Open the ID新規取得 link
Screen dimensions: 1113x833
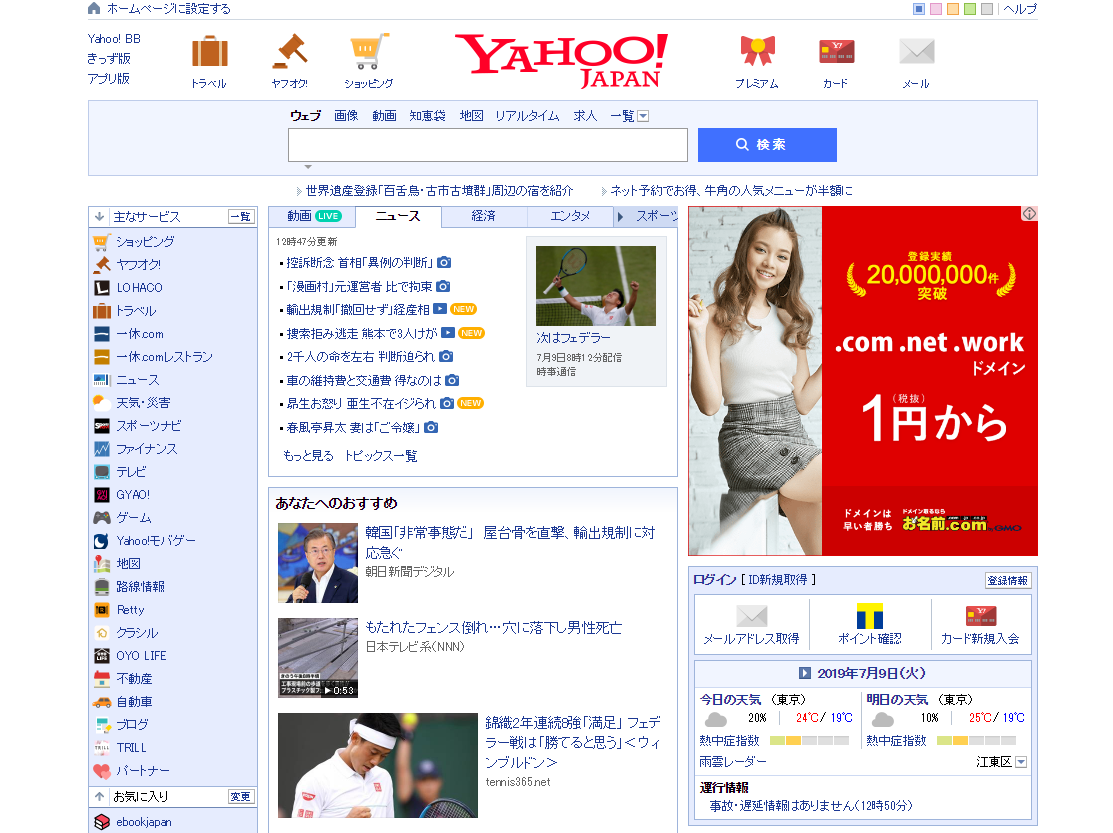coord(777,580)
